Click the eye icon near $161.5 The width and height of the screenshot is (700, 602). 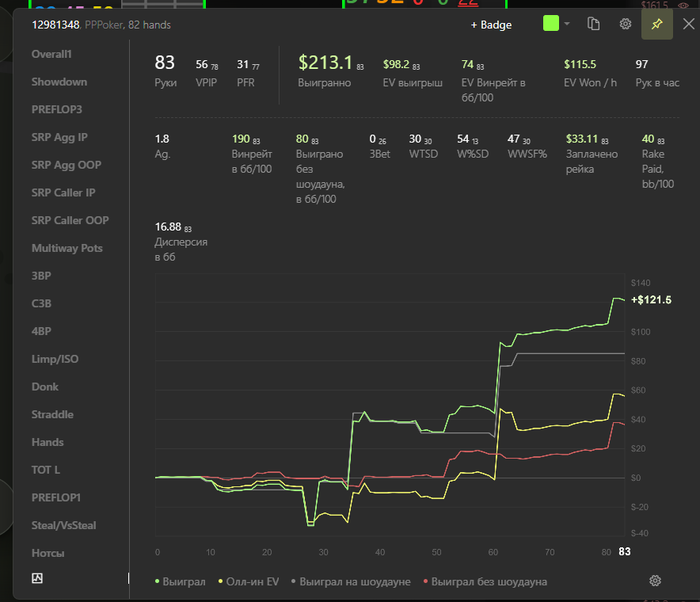click(683, 5)
